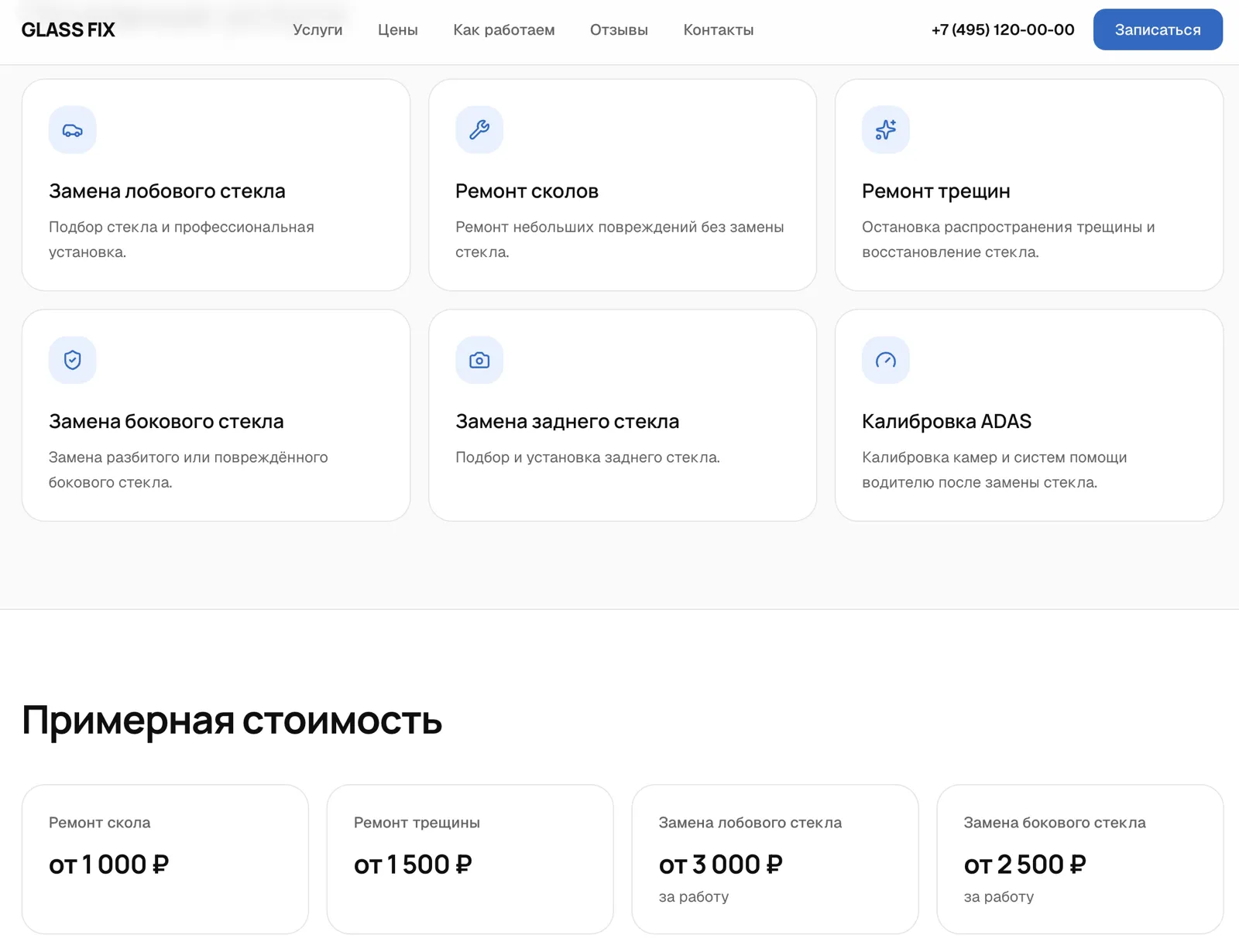This screenshot has height=952, width=1239.
Task: Click description Ремонт небольших повреждений без замены
Action: coord(619,239)
